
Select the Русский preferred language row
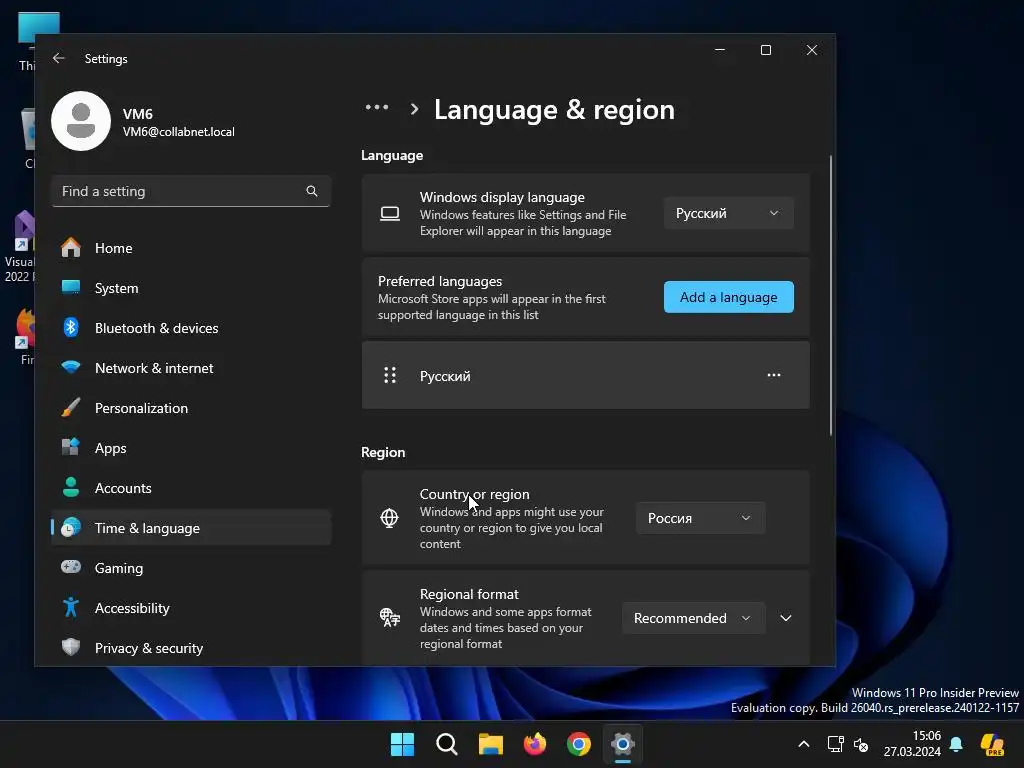point(586,375)
